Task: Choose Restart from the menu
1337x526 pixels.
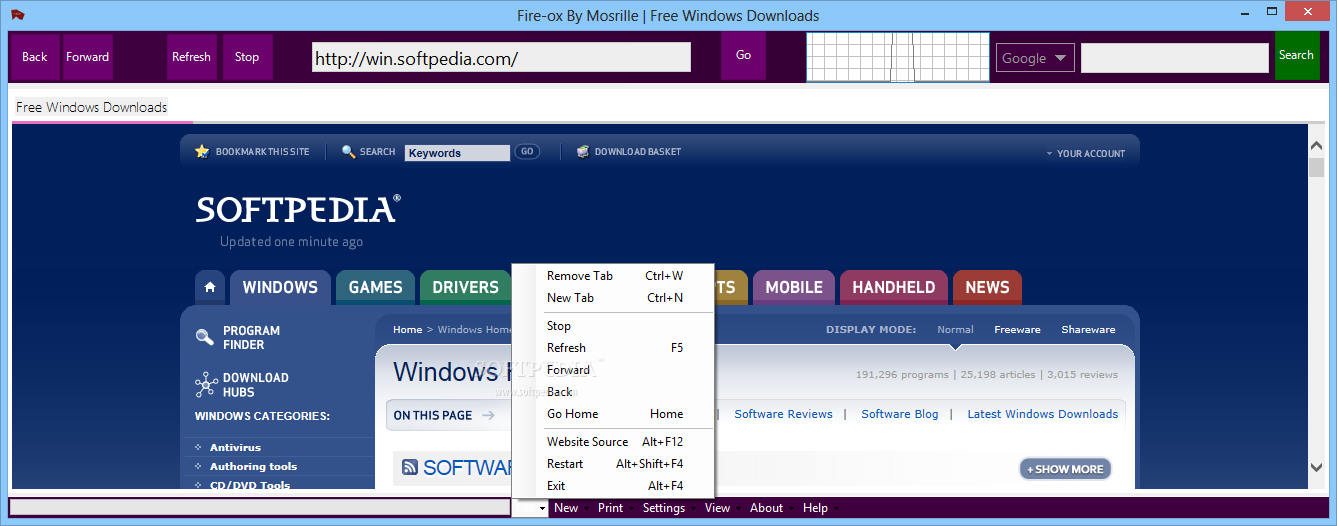Action: [613, 464]
